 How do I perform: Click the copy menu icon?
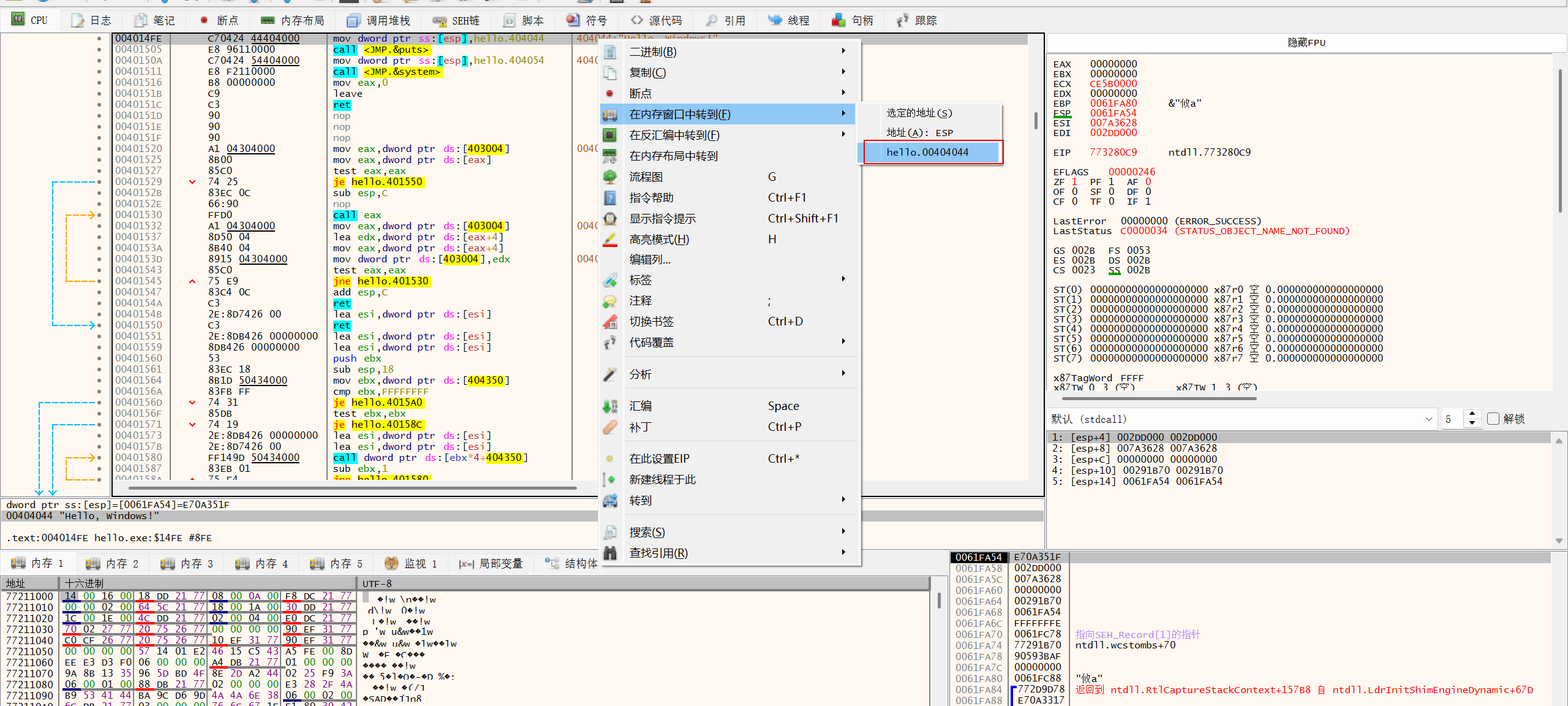click(610, 73)
